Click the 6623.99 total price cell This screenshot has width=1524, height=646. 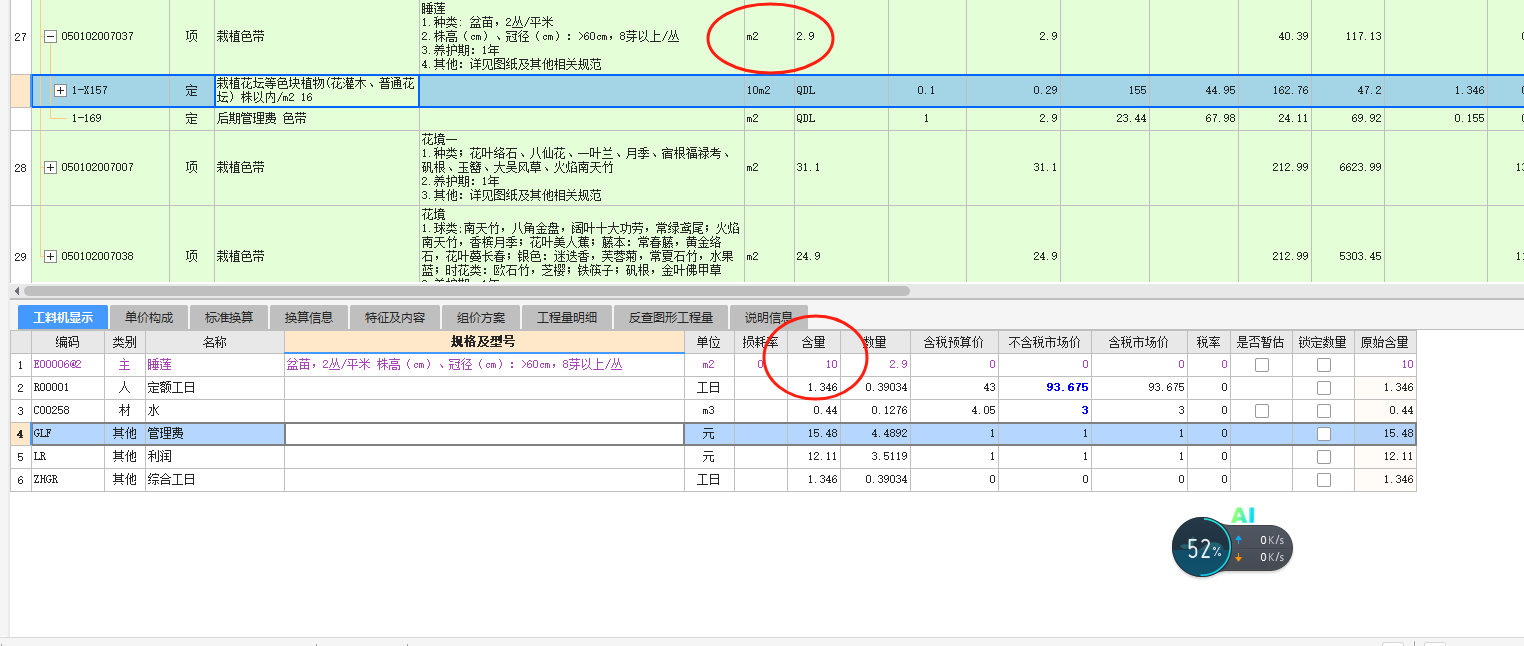(1348, 167)
